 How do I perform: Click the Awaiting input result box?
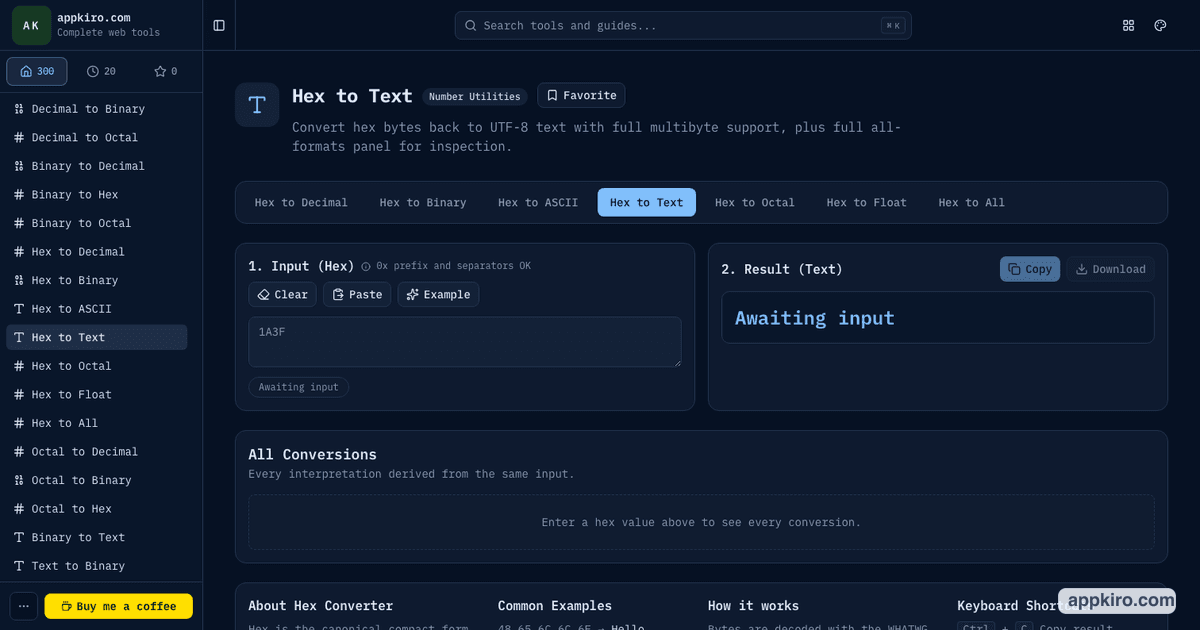pos(938,317)
